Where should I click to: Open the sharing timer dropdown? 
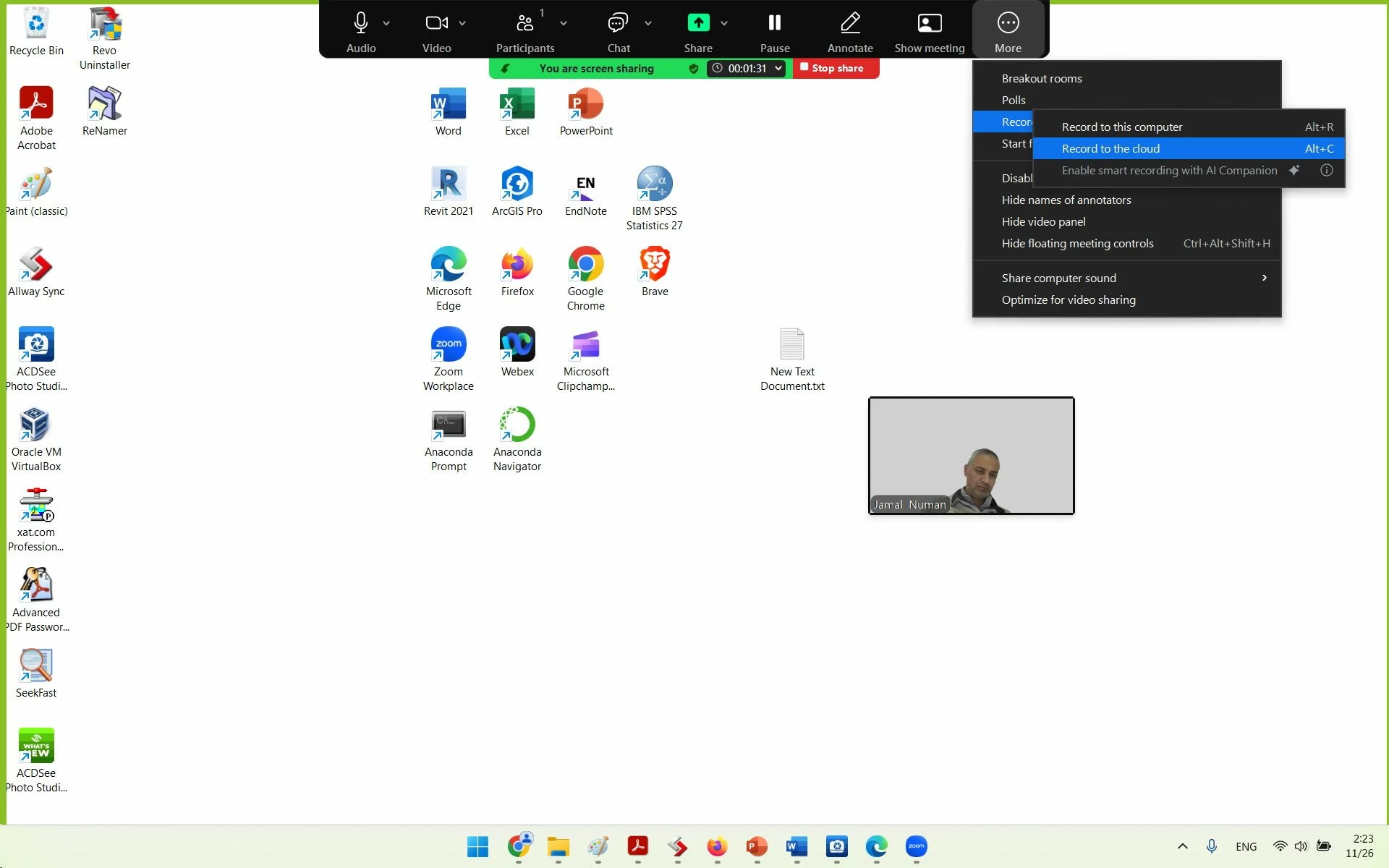(x=778, y=69)
